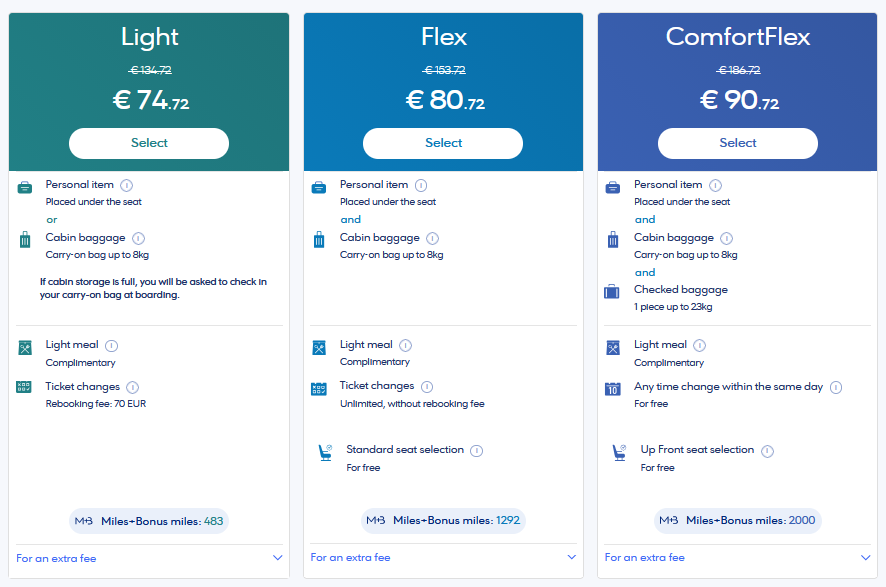Click the Light meal icon in Flex column
Screen dimensions: 886x587
(320, 346)
